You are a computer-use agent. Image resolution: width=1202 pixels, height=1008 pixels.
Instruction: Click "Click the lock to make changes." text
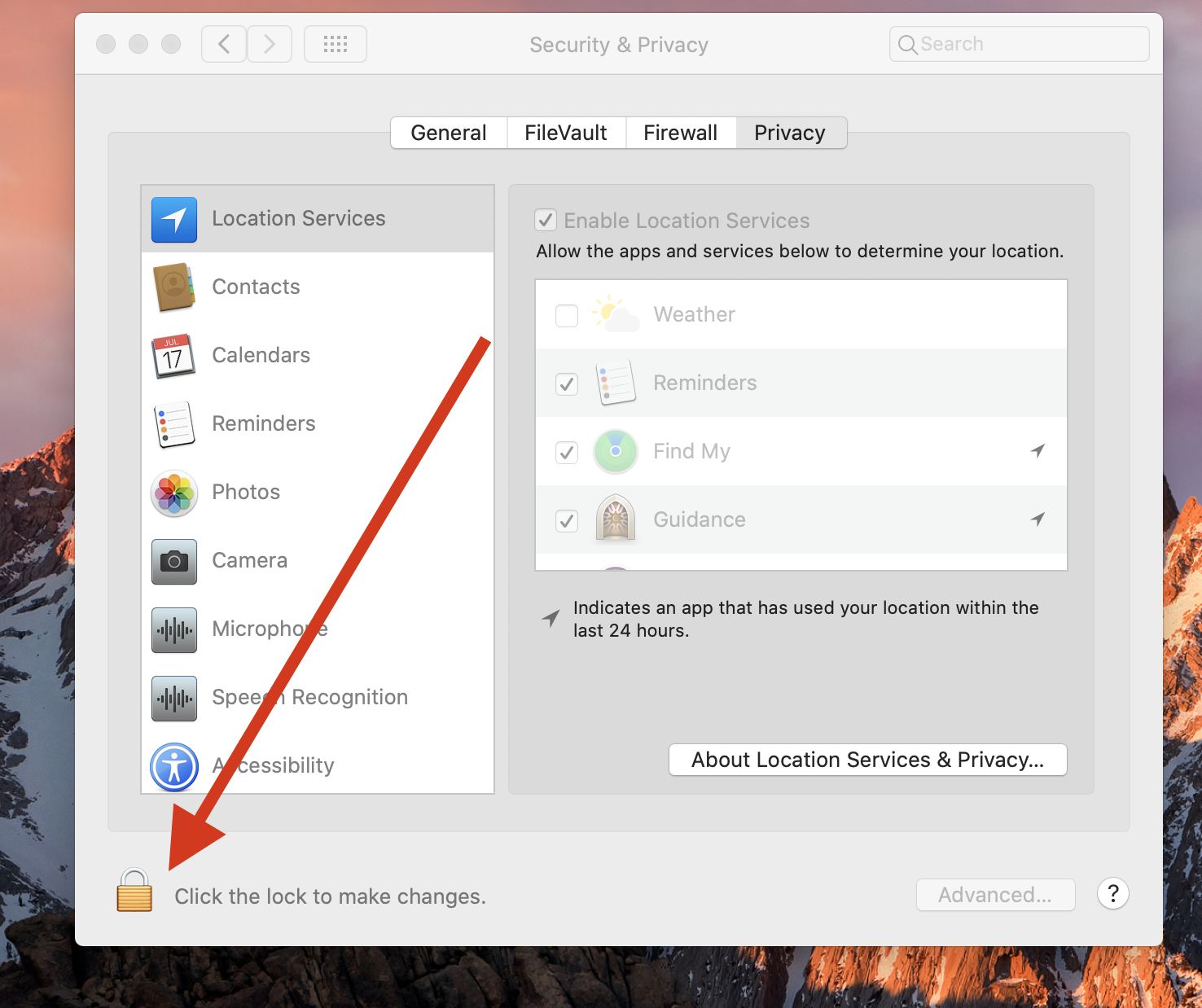click(x=330, y=896)
